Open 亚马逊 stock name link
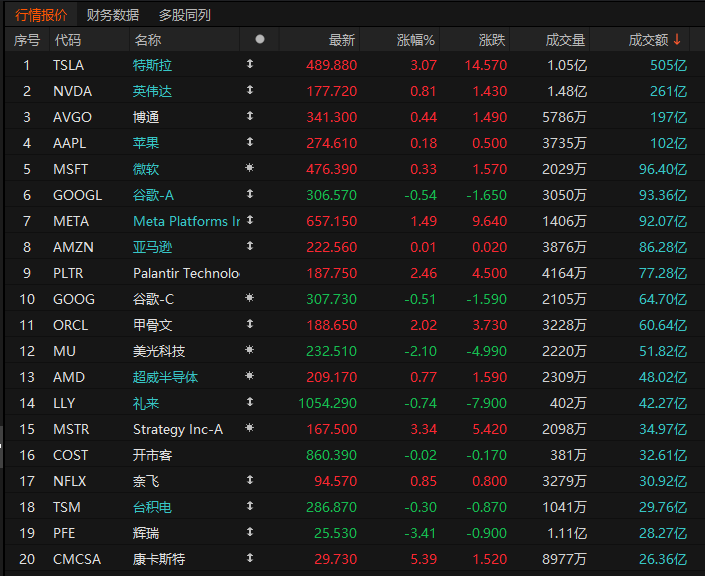The height and width of the screenshot is (576, 705). (x=152, y=247)
